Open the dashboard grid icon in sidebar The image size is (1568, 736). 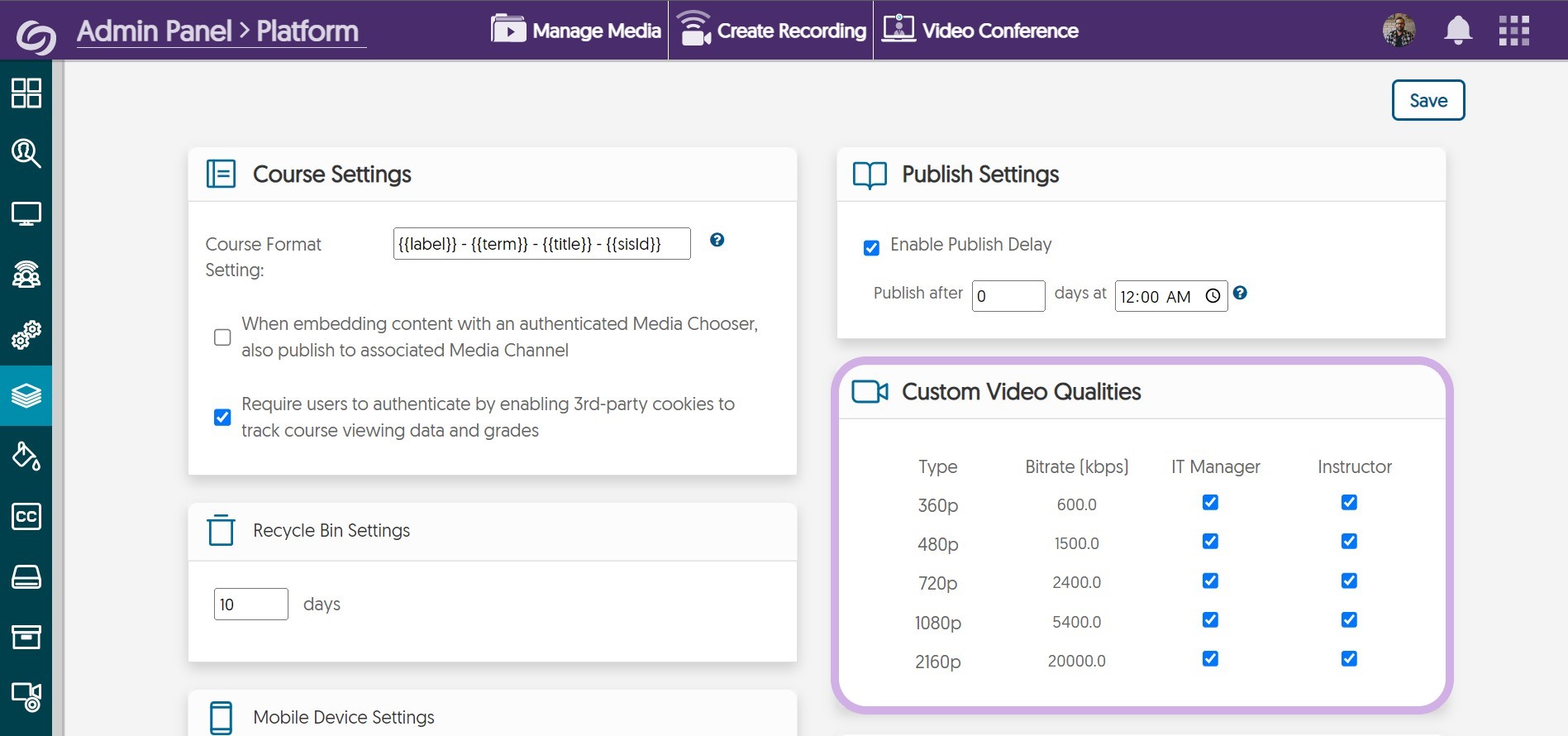point(26,93)
